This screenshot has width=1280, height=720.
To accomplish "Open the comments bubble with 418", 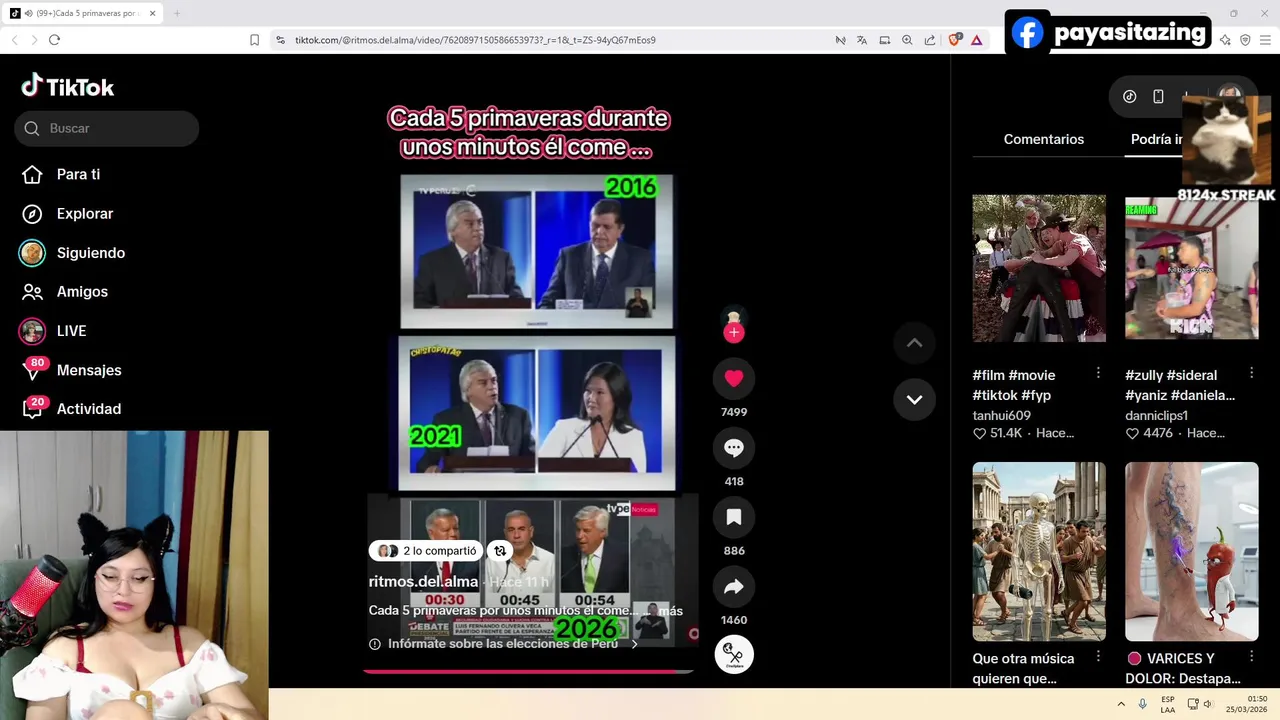I will coord(734,448).
